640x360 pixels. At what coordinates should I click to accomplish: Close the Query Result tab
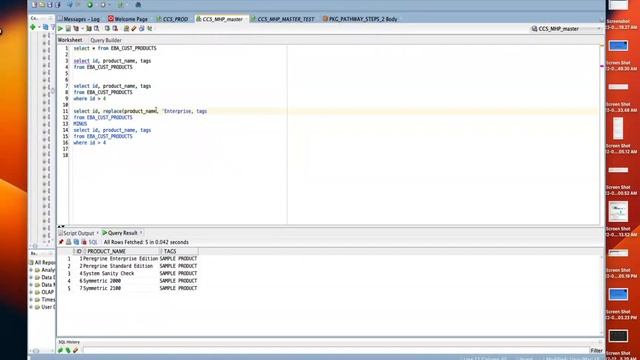(x=141, y=233)
